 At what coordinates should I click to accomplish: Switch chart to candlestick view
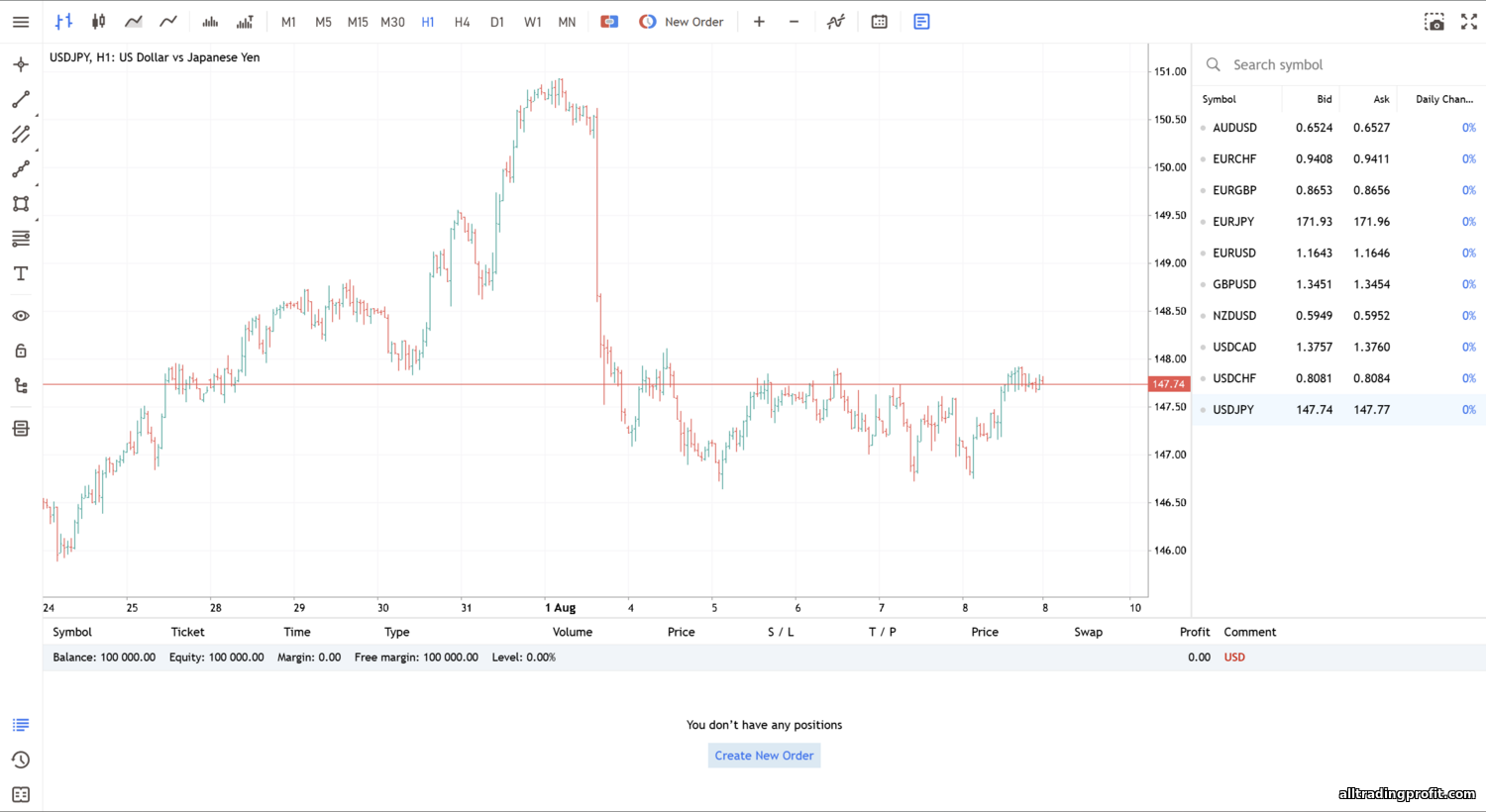(x=98, y=22)
